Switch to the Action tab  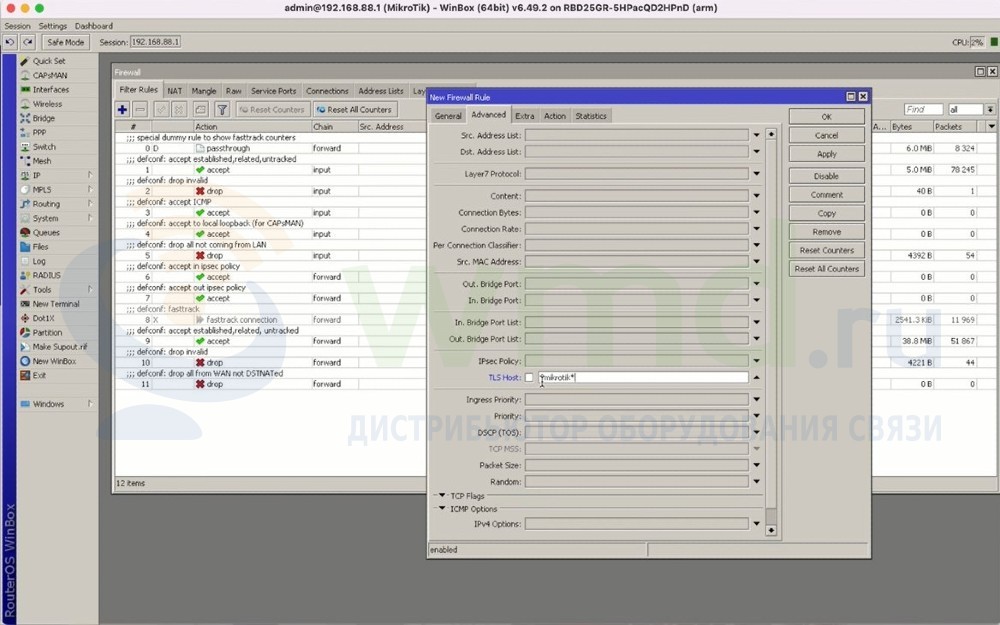[x=554, y=116]
